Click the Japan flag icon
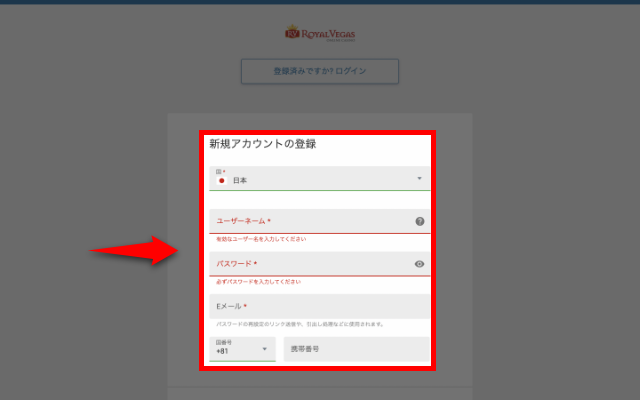640x400 pixels. (x=222, y=181)
